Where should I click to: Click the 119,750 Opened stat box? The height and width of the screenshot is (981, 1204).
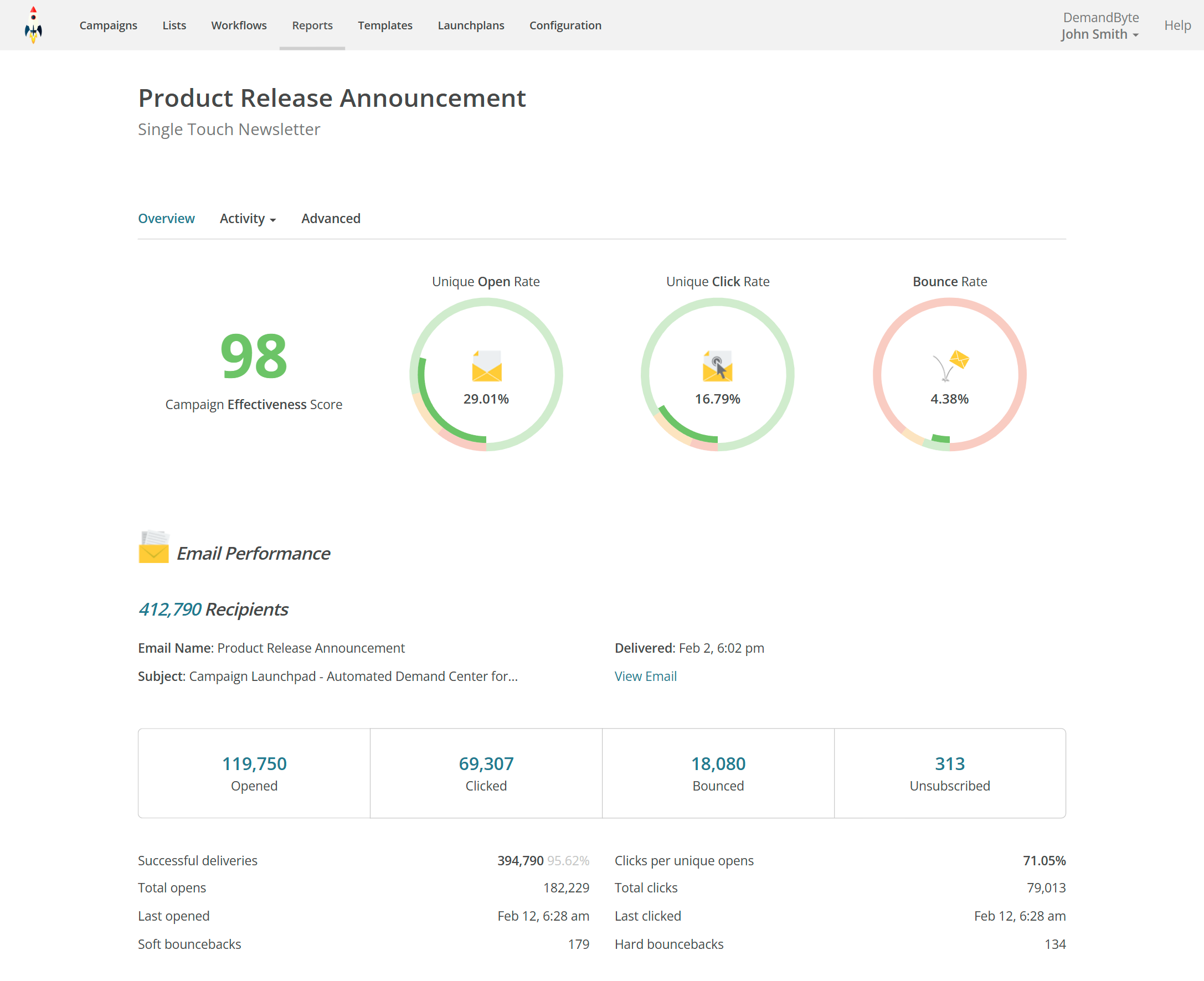pyautogui.click(x=254, y=772)
